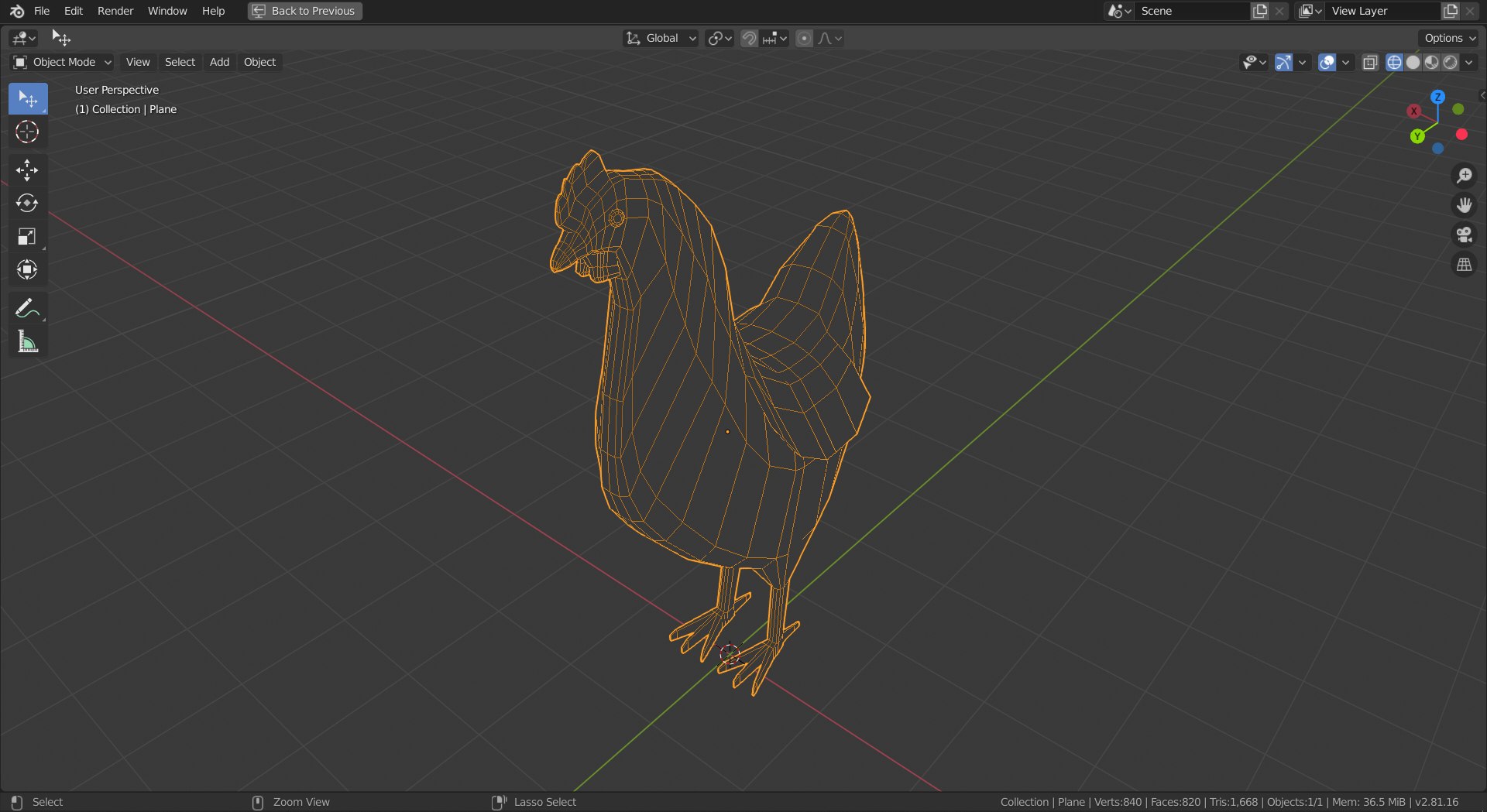Open the Help menu
Image resolution: width=1487 pixels, height=812 pixels.
213,11
